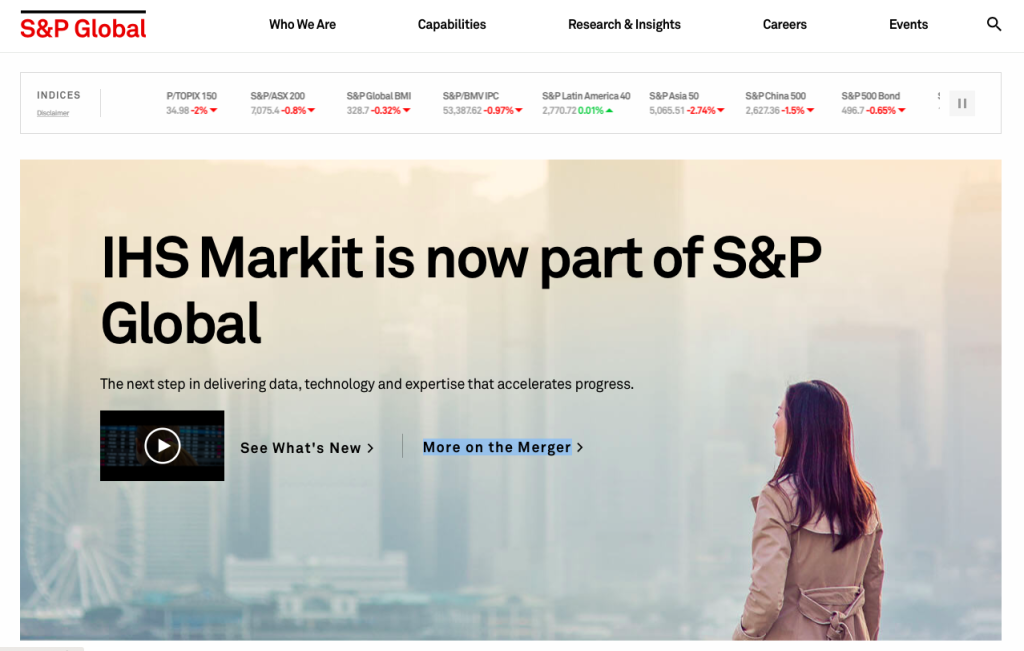Select the P/TOPIX 150 index name
Screen dimensions: 1024x651
click(191, 96)
